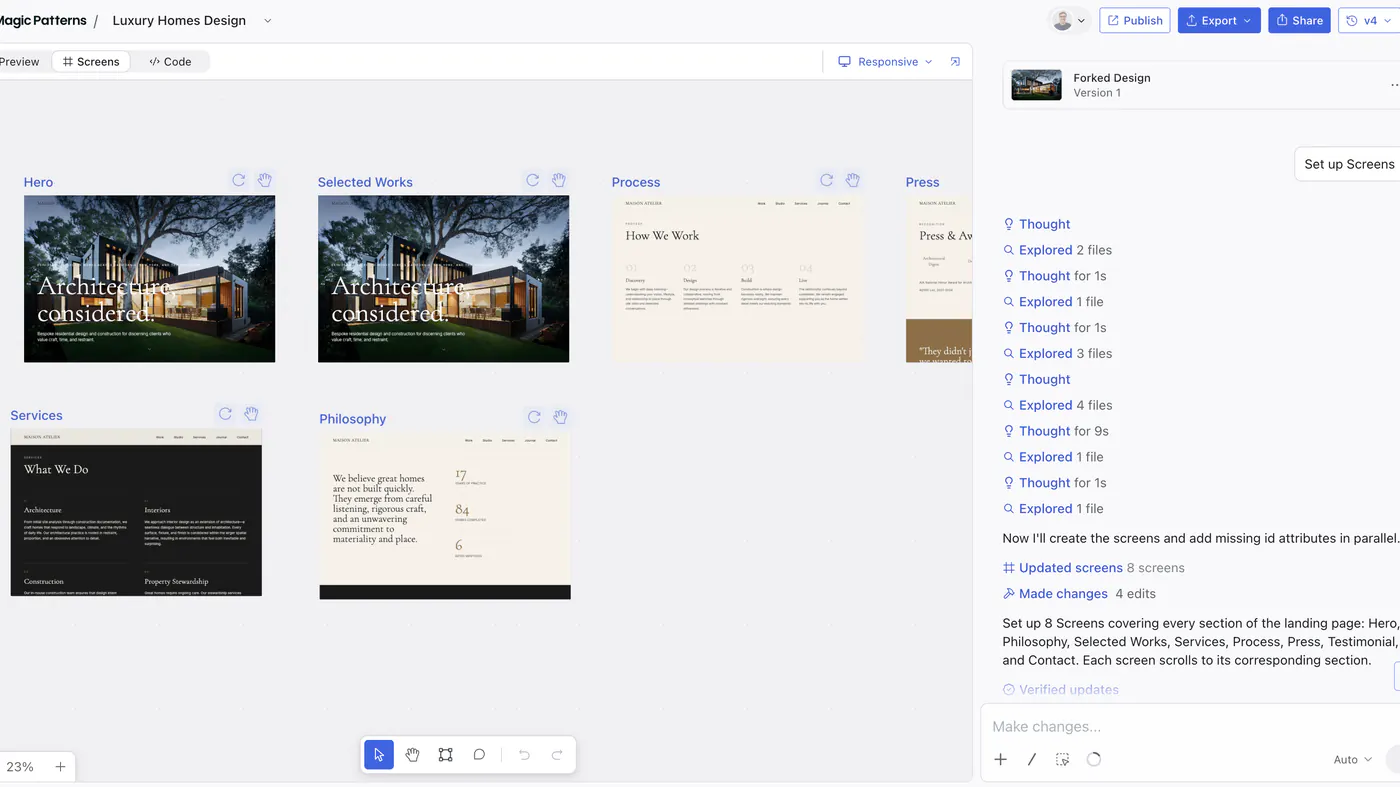Viewport: 1400px width, 787px height.
Task: Click the hand icon on Services screen
Action: coord(251,414)
